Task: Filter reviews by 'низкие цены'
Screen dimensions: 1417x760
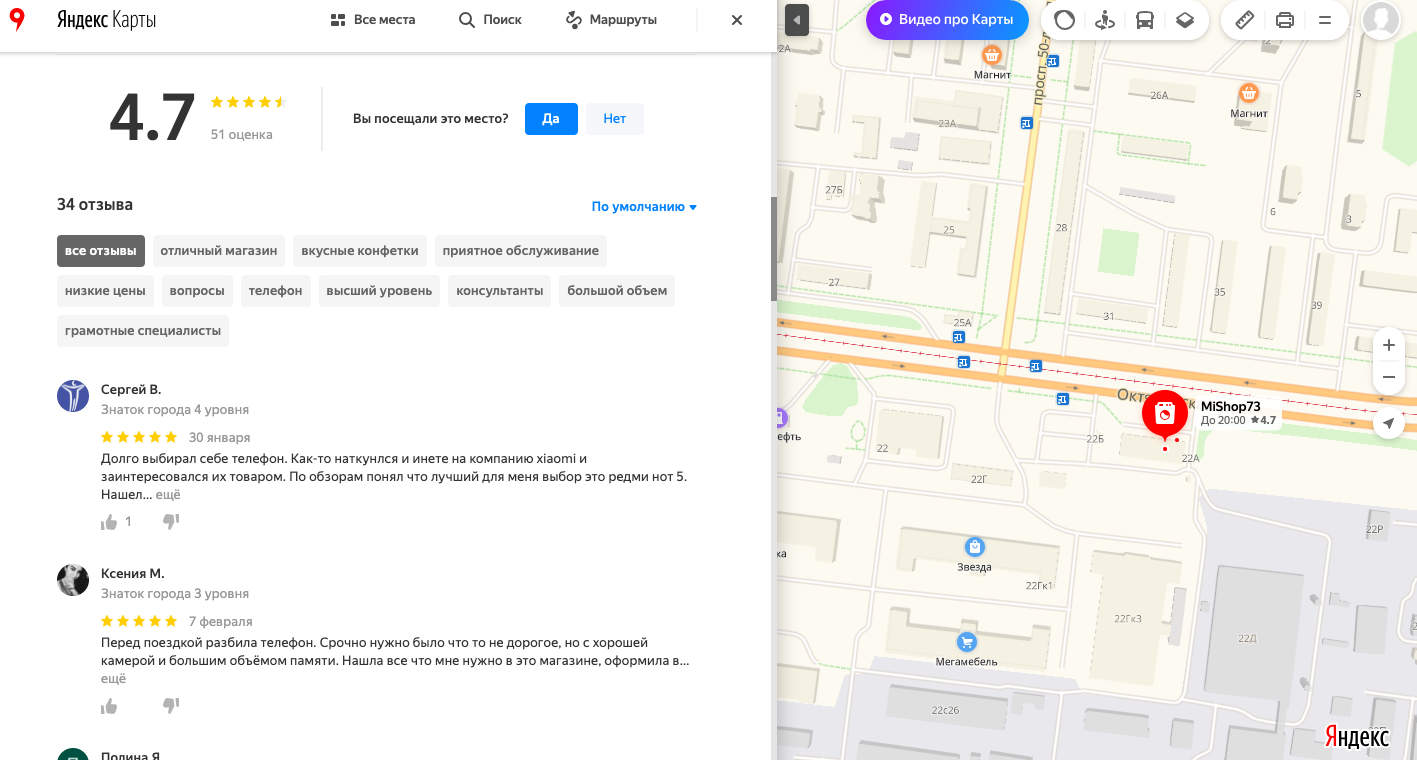Action: 105,291
